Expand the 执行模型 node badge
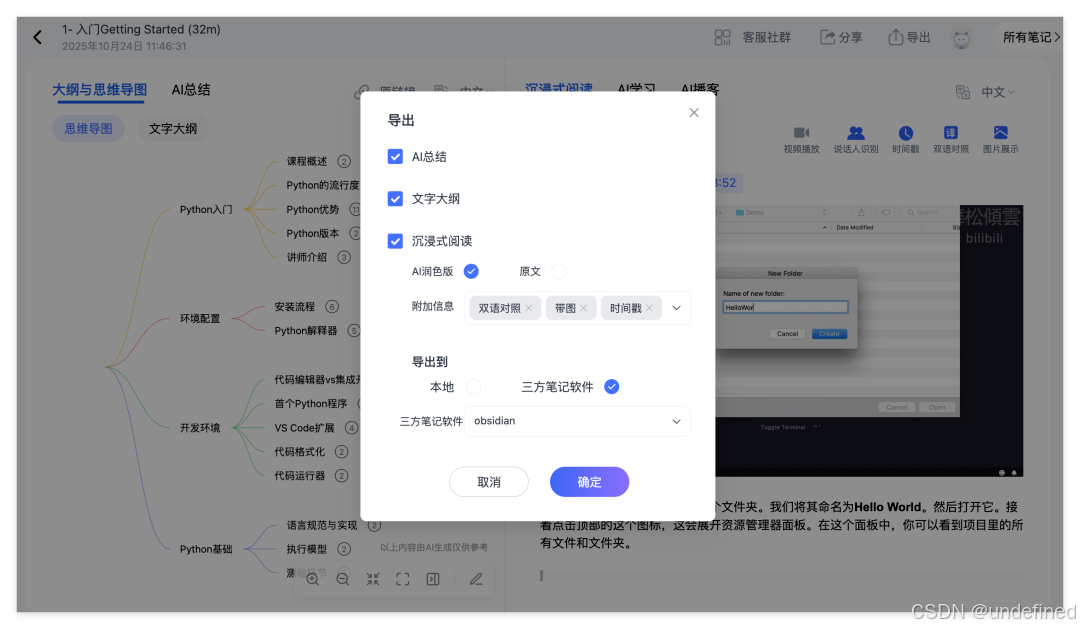 (344, 548)
